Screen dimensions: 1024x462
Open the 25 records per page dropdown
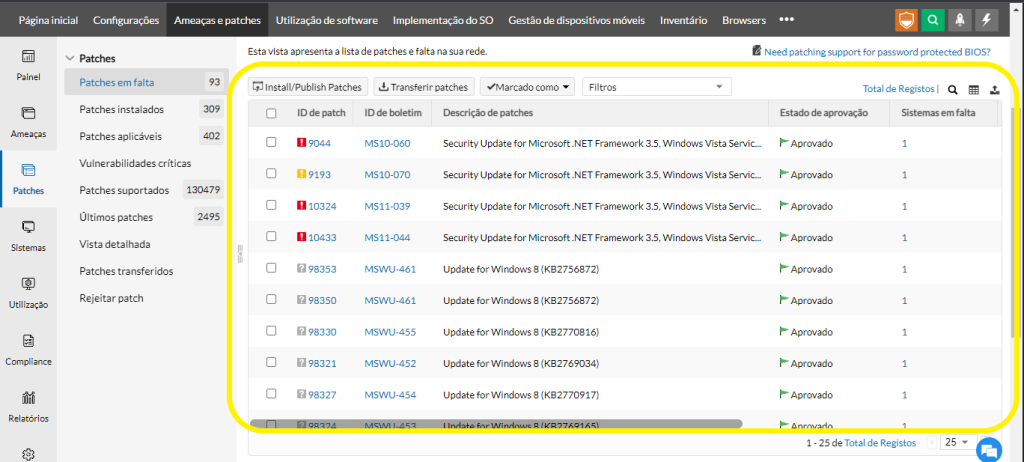point(956,441)
